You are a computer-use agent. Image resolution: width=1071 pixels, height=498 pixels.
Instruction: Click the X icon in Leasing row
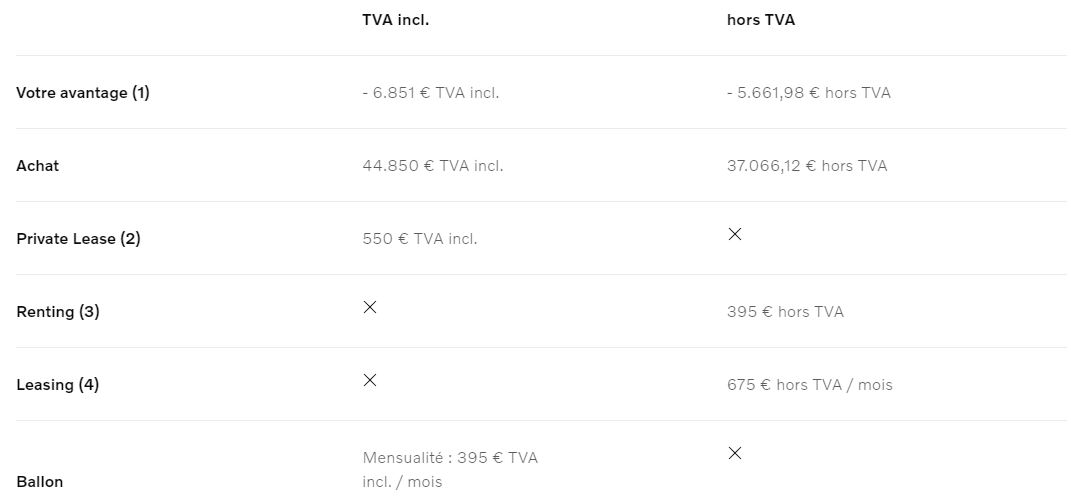tap(370, 380)
